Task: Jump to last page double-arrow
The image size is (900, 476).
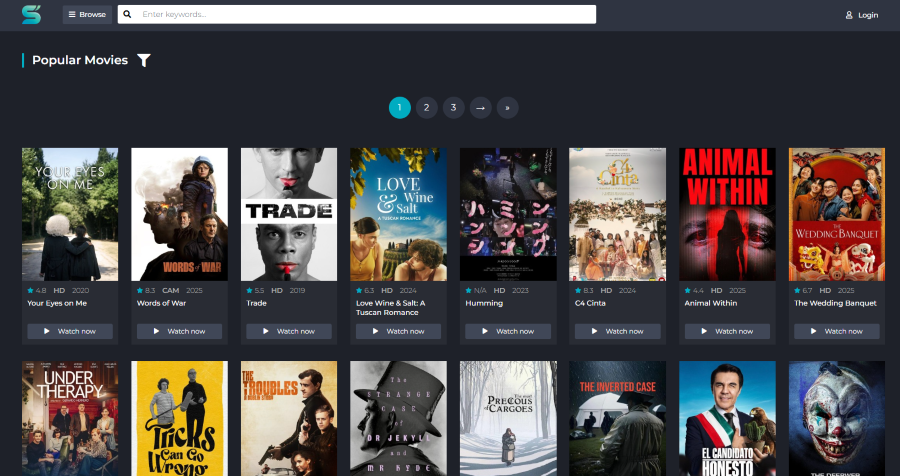Action: tap(507, 107)
